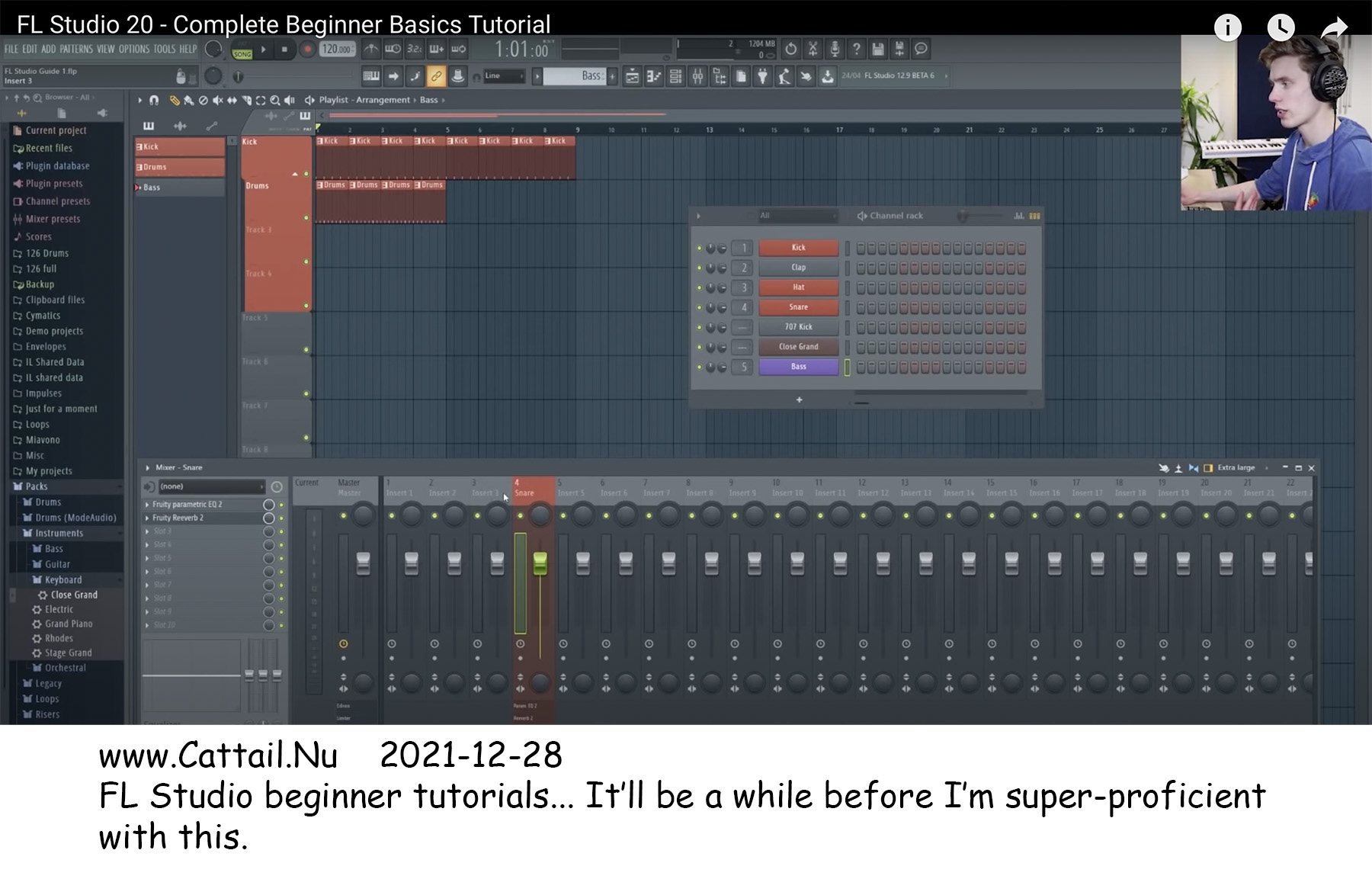The image size is (1372, 879).
Task: Click the play button
Action: coord(264,50)
